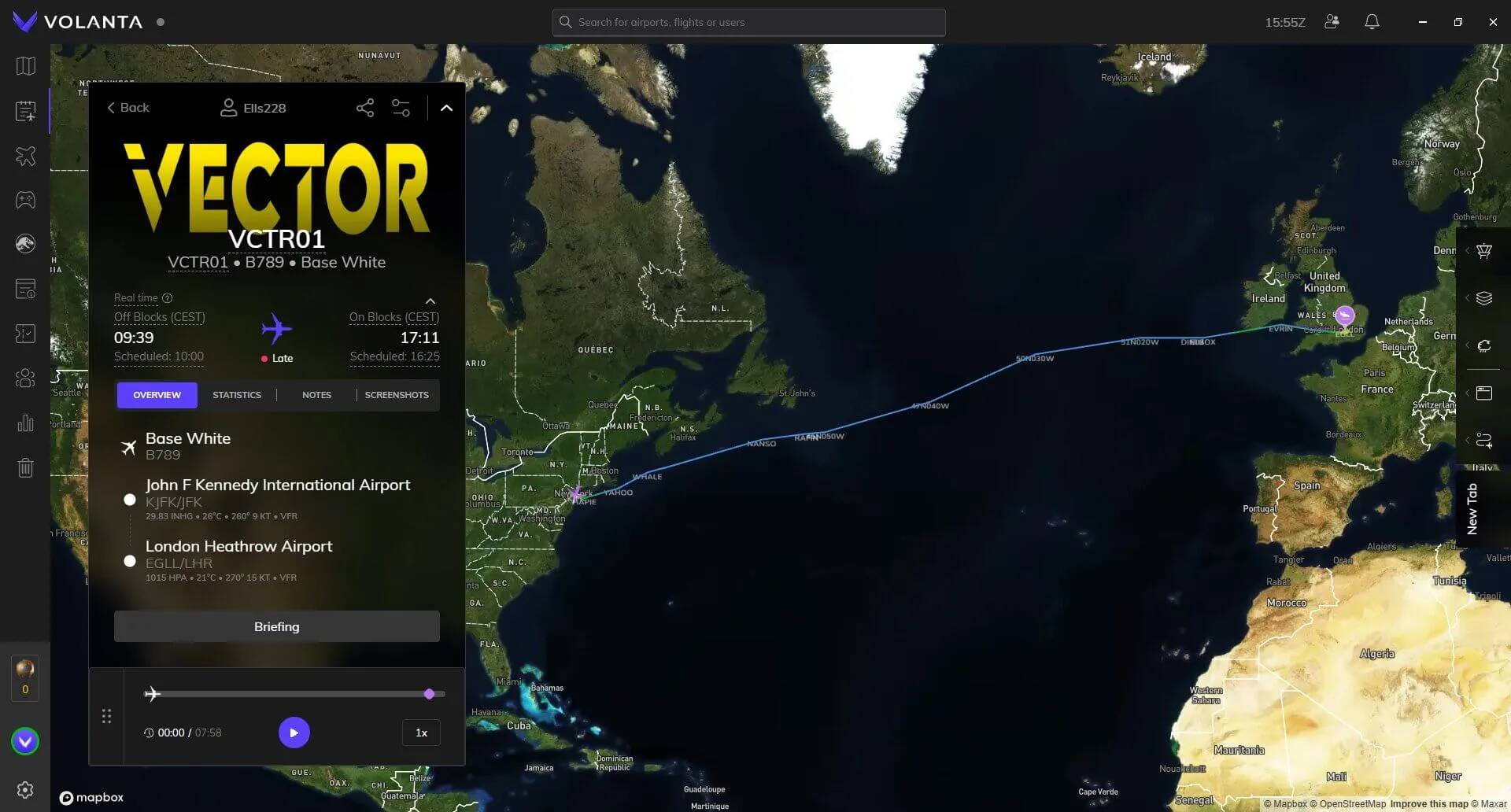Click the drag handle of replay panel
Viewport: 1511px width, 812px height.
(107, 716)
